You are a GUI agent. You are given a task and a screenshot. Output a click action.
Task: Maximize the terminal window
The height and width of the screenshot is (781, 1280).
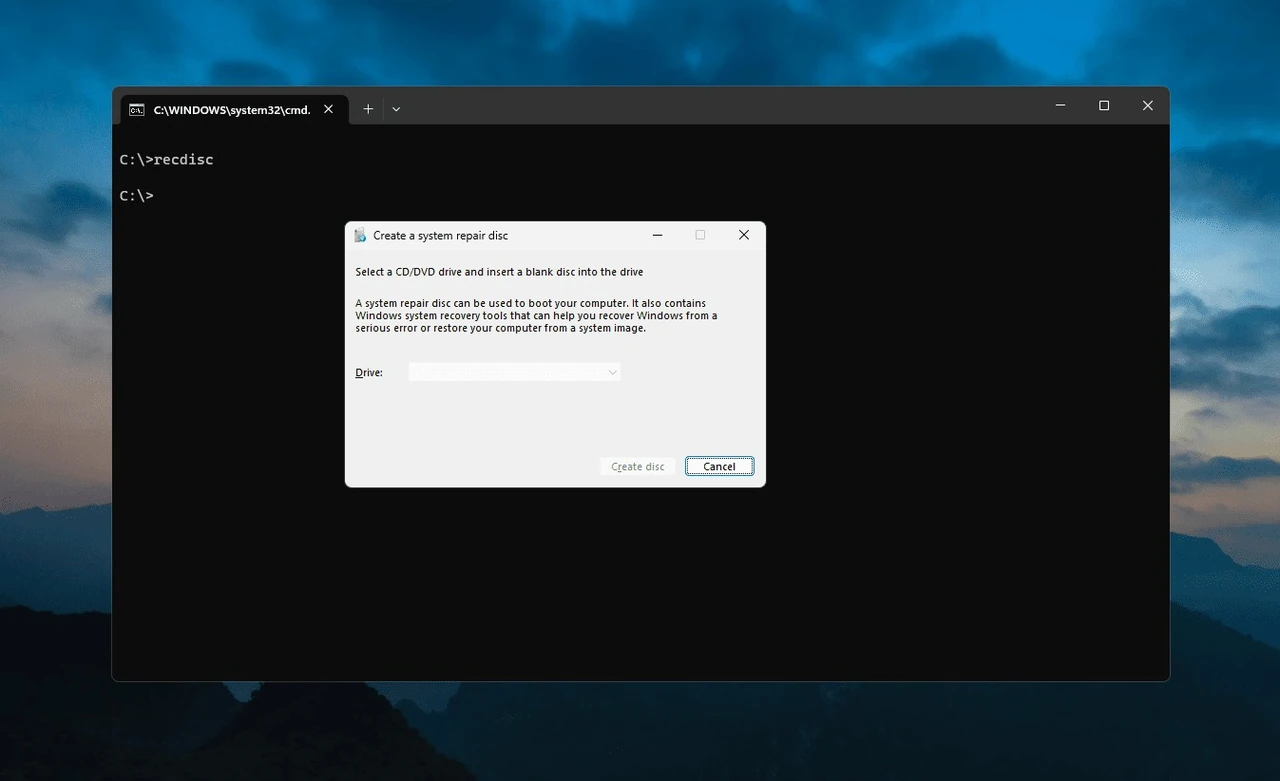[x=1104, y=106]
